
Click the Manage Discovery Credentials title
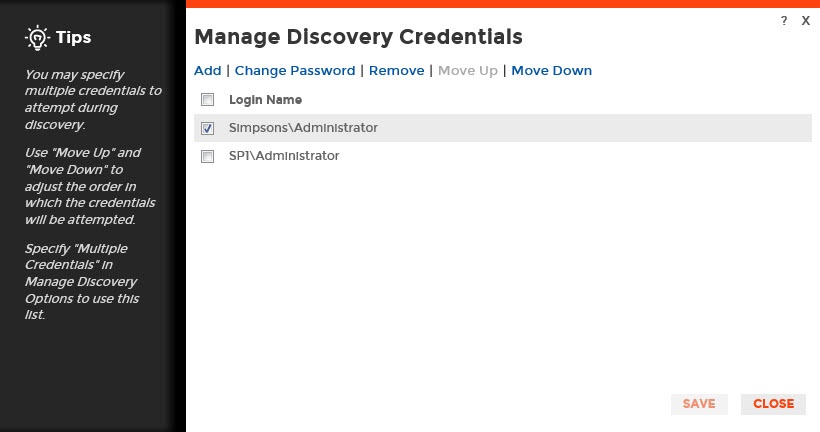(358, 37)
